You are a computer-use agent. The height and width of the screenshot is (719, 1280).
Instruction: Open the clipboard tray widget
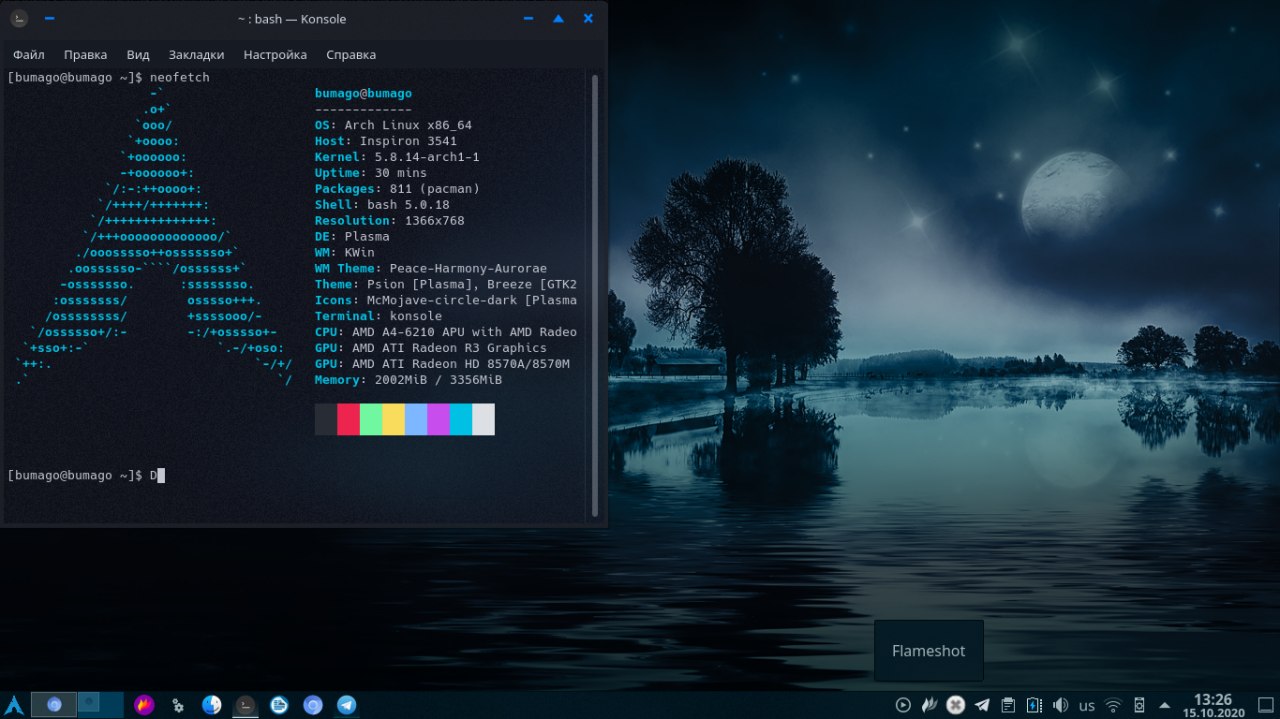[1008, 705]
